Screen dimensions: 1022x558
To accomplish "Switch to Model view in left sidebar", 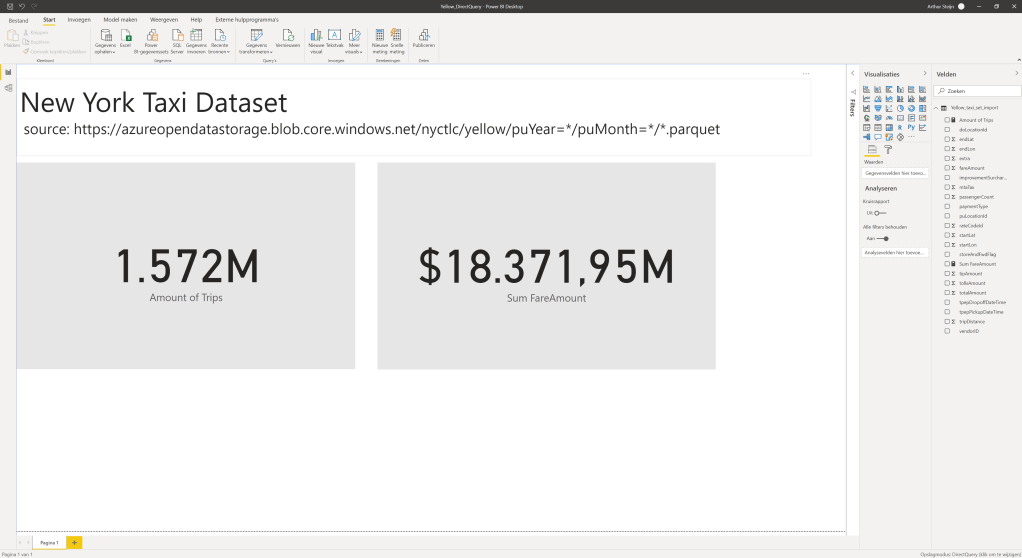I will [8, 88].
